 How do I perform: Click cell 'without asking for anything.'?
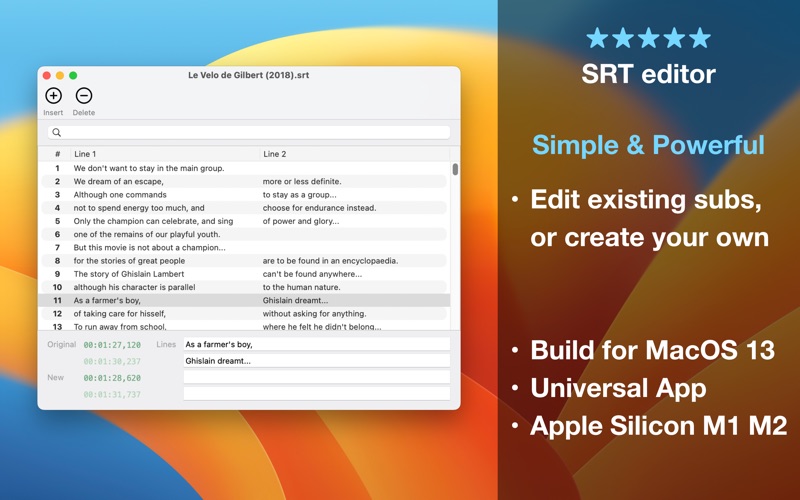(x=314, y=314)
